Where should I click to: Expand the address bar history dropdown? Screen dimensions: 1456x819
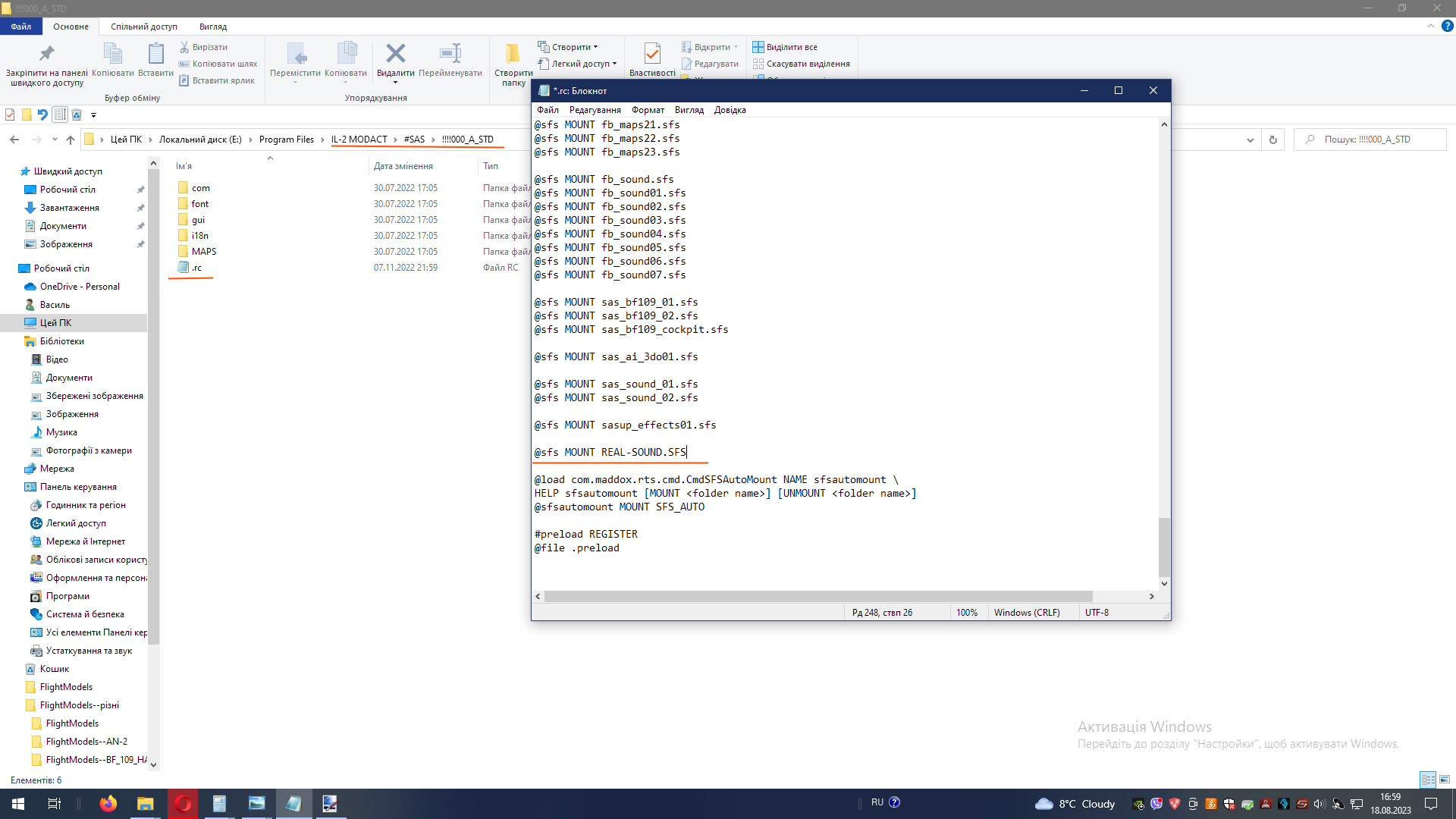click(1250, 140)
